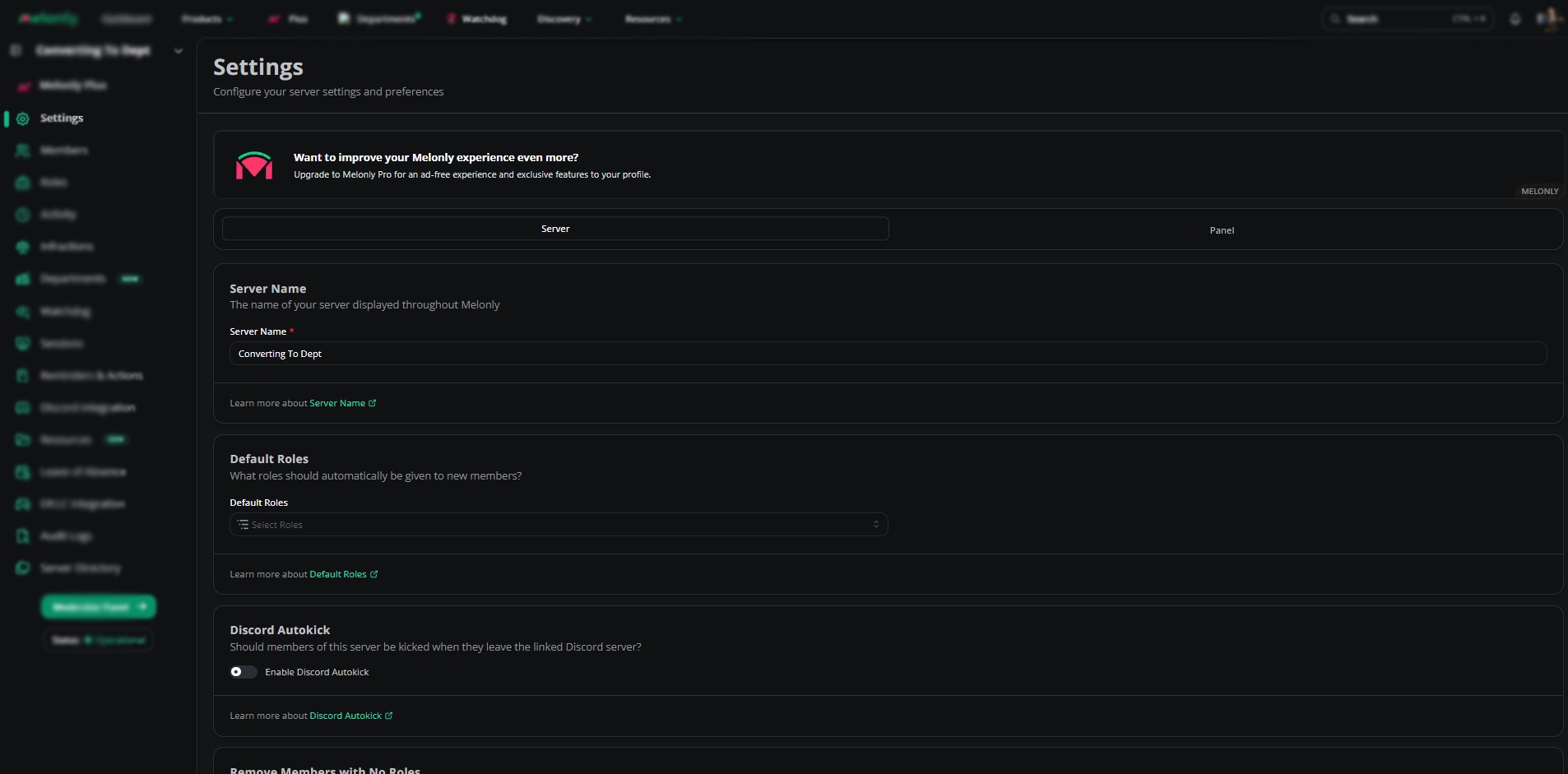Click the Departments icon in sidebar
1568x774 pixels.
tap(23, 279)
